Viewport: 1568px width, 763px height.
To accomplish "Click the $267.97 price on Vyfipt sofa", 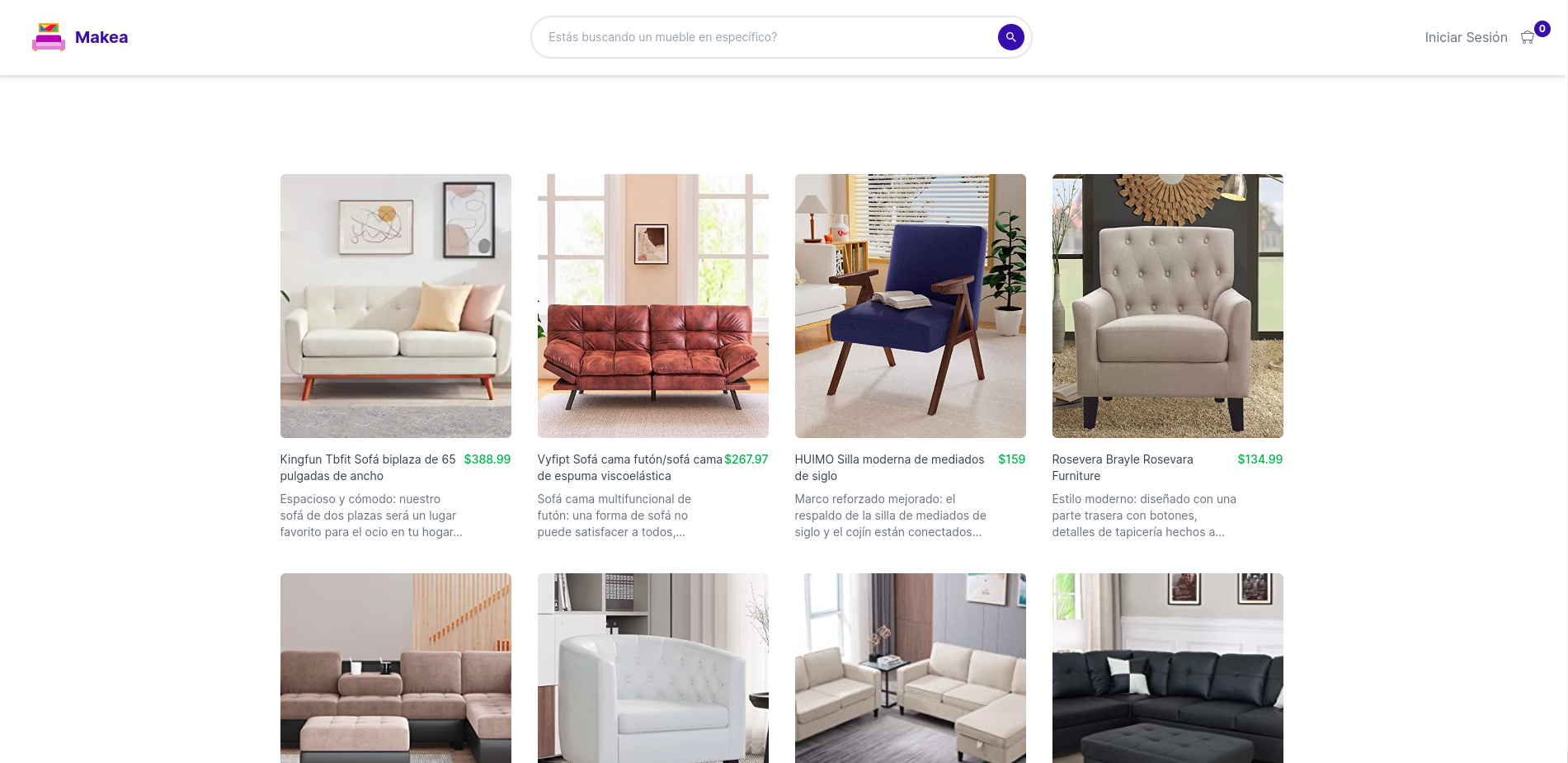I will [x=746, y=459].
